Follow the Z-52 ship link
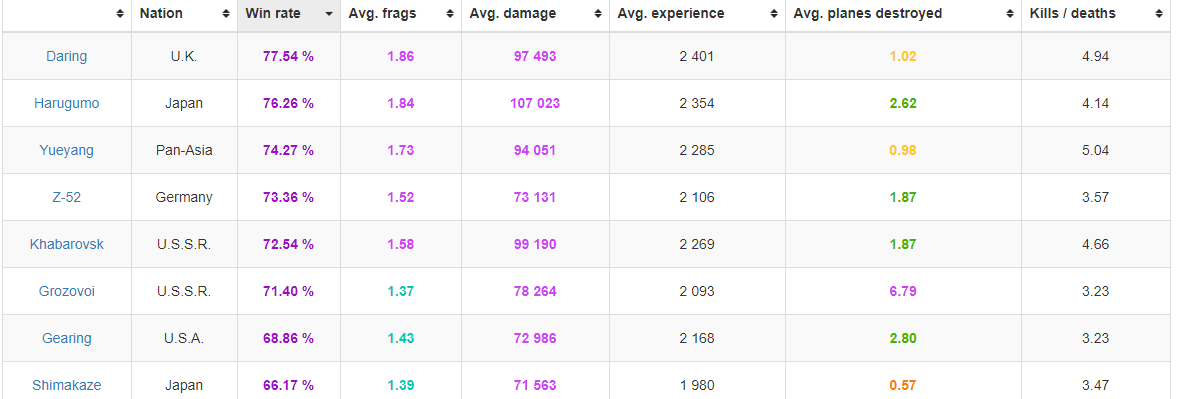Image resolution: width=1180 pixels, height=399 pixels. (x=66, y=197)
